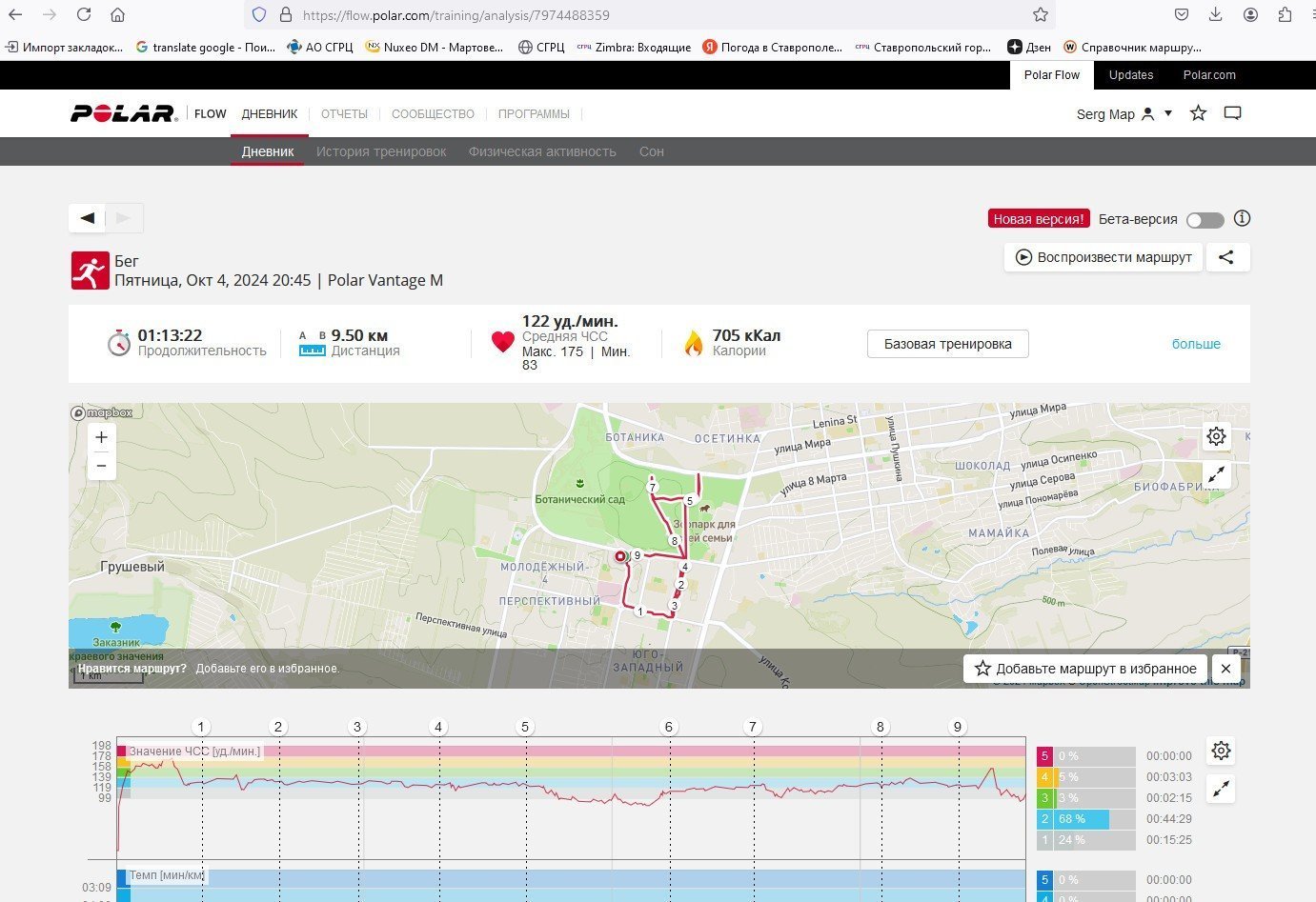The height and width of the screenshot is (902, 1316).
Task: Zoom out on the map
Action: coord(101,466)
